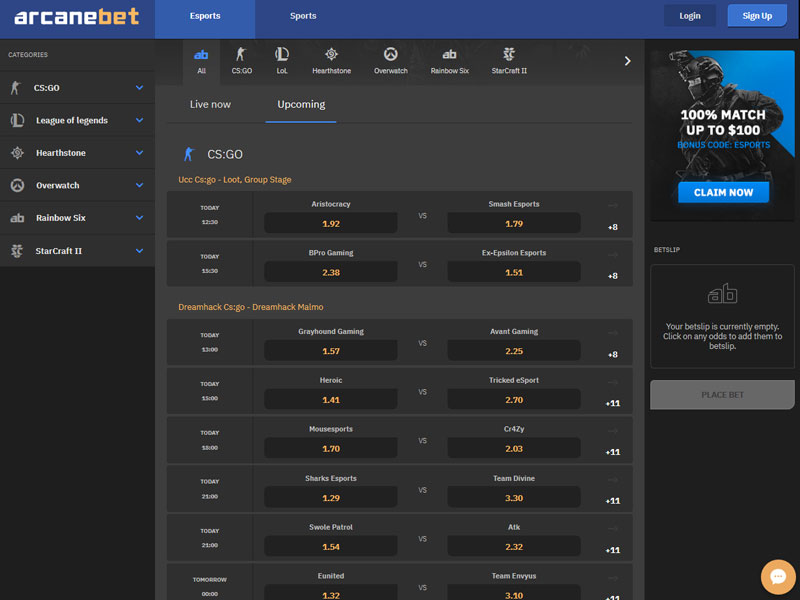800x600 pixels.
Task: Bet on Ex-Epsilon Esports at odds 1.51
Action: [x=514, y=272]
